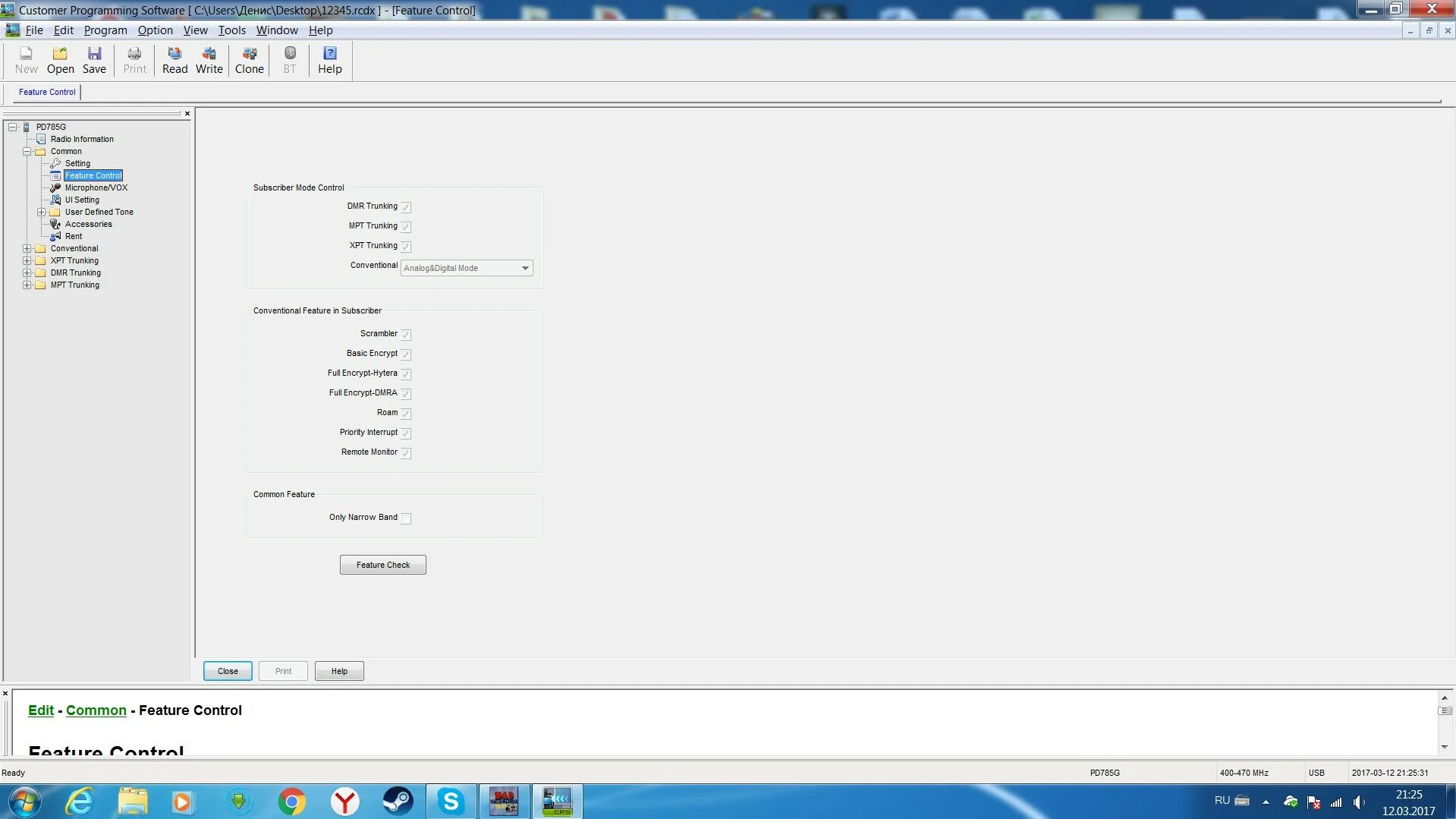Toggle the Priority Interrupt checkbox
The width and height of the screenshot is (1456, 819).
click(x=406, y=433)
